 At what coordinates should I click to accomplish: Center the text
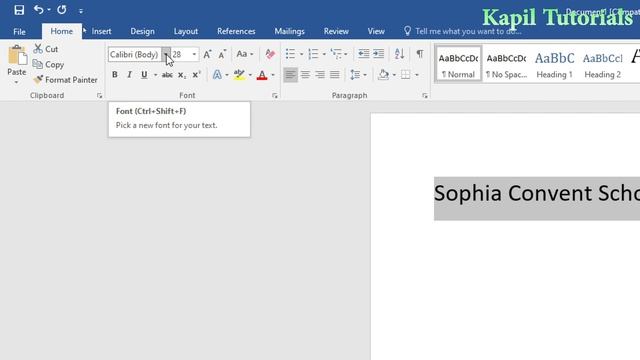pos(305,75)
